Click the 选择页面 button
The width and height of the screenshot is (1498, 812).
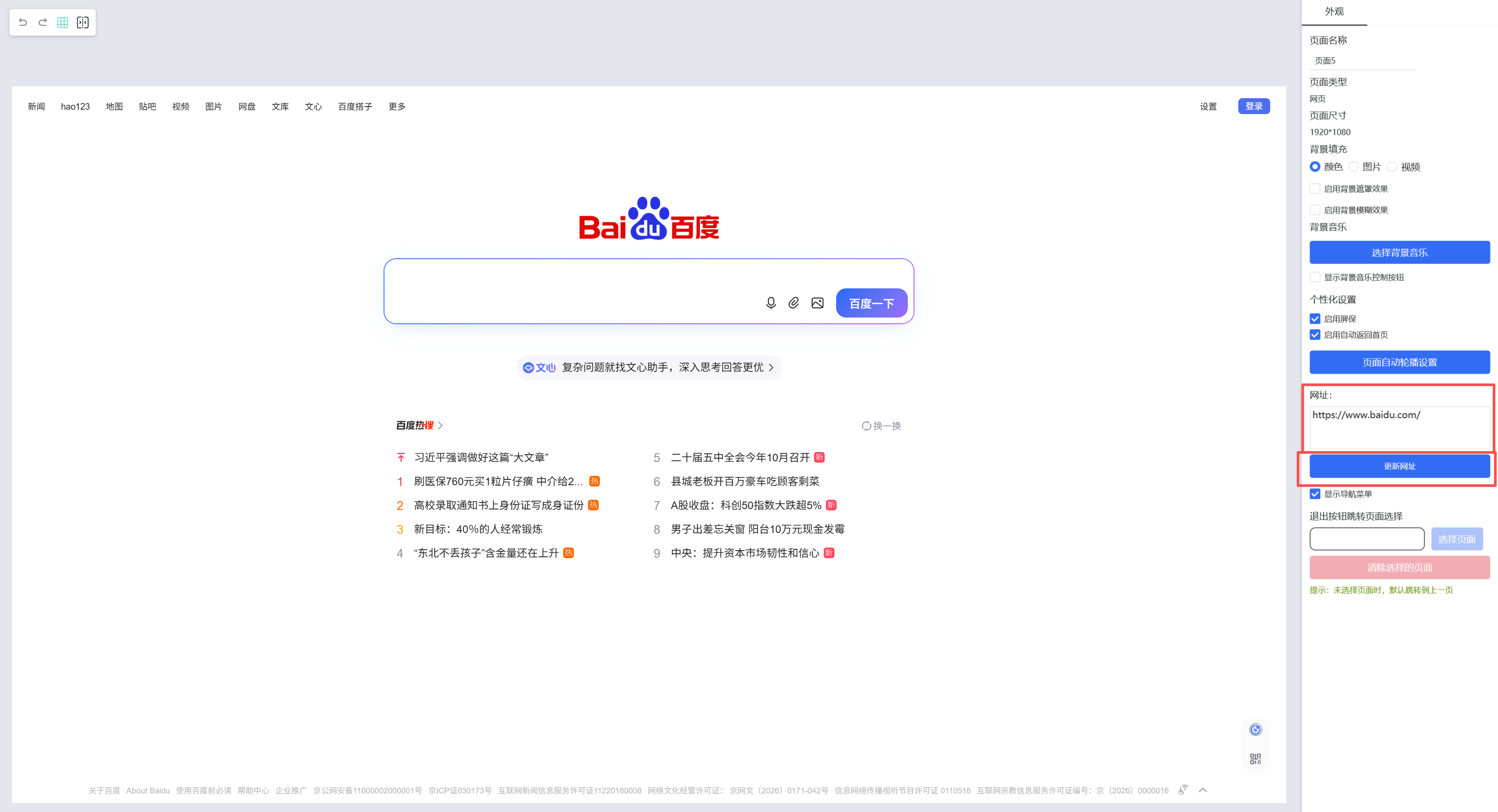coord(1456,539)
